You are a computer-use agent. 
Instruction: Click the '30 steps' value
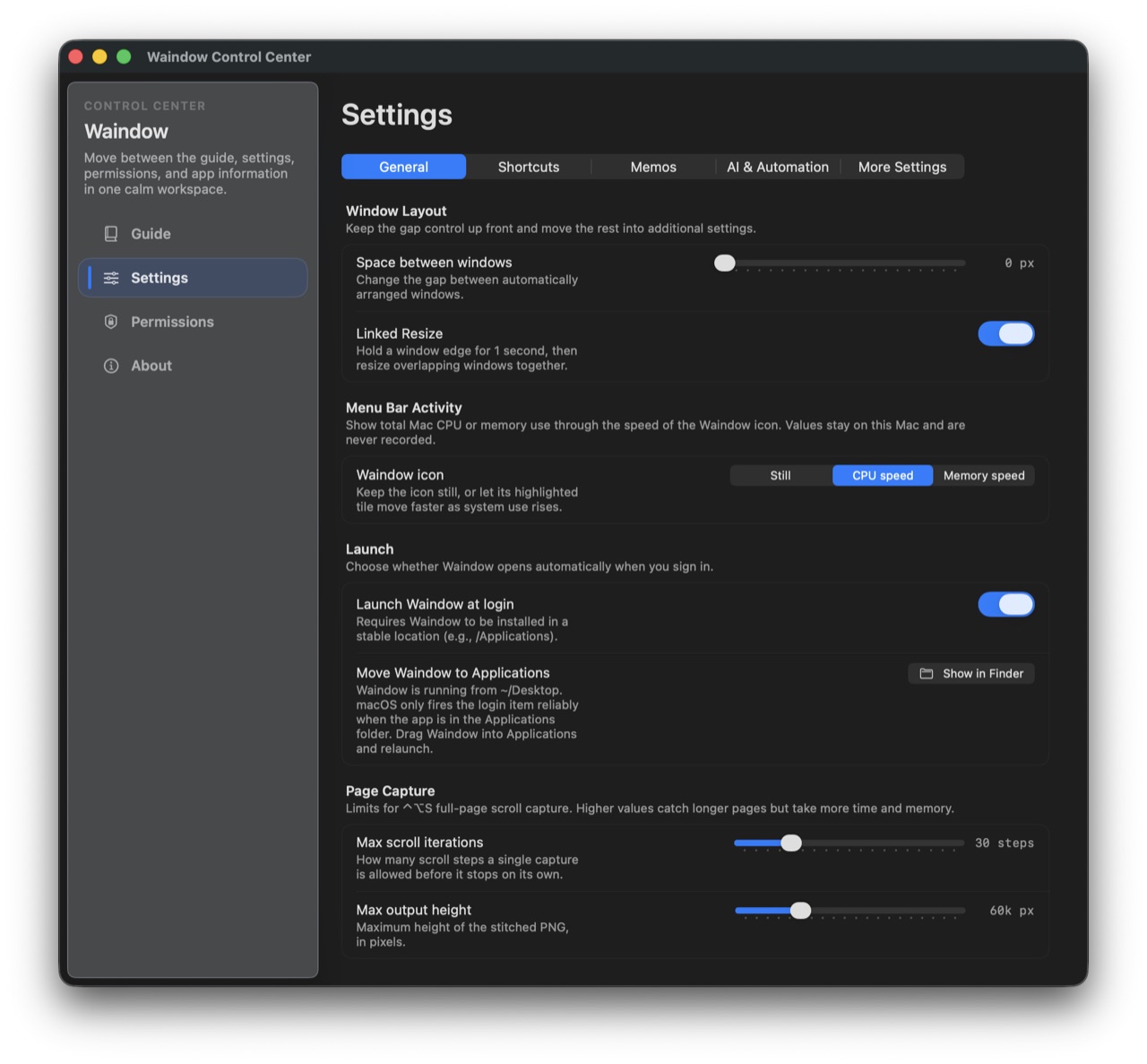(x=1005, y=843)
